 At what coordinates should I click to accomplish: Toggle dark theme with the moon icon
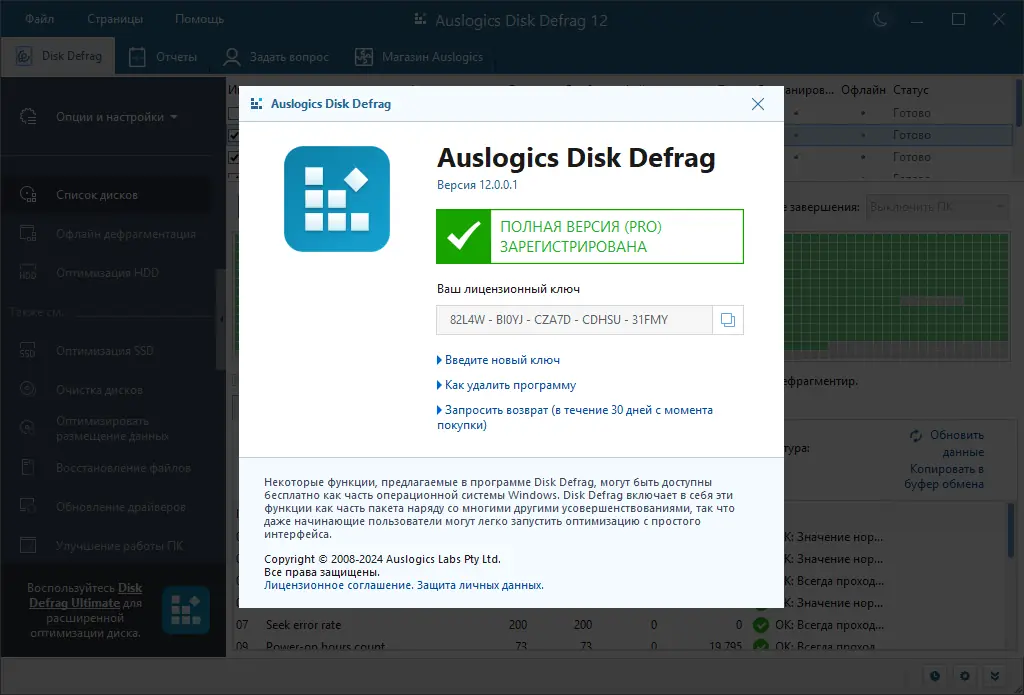(879, 18)
